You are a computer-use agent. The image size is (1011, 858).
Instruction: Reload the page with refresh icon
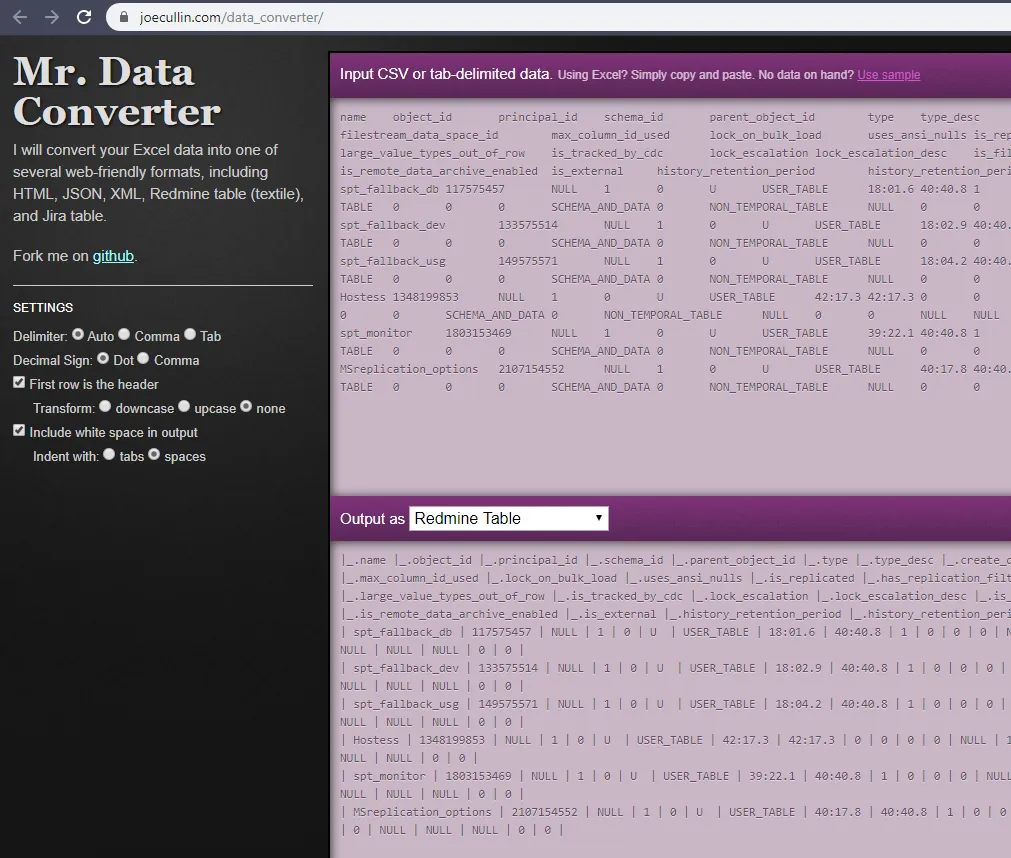[x=84, y=17]
